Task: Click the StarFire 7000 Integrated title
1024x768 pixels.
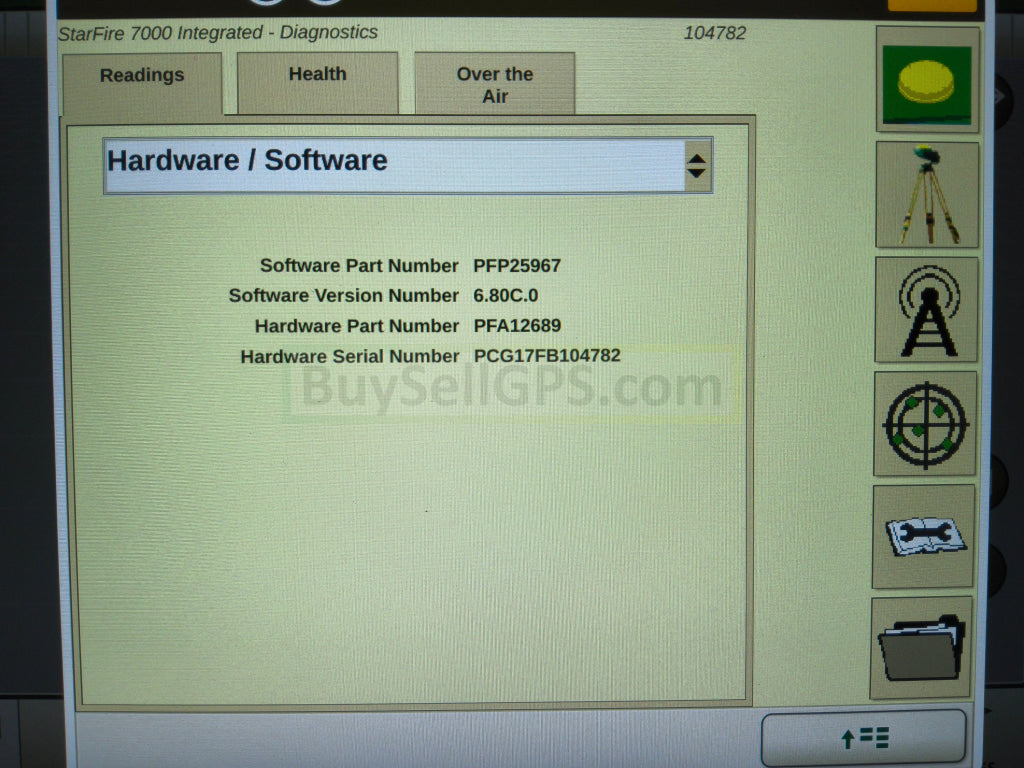Action: pos(218,33)
